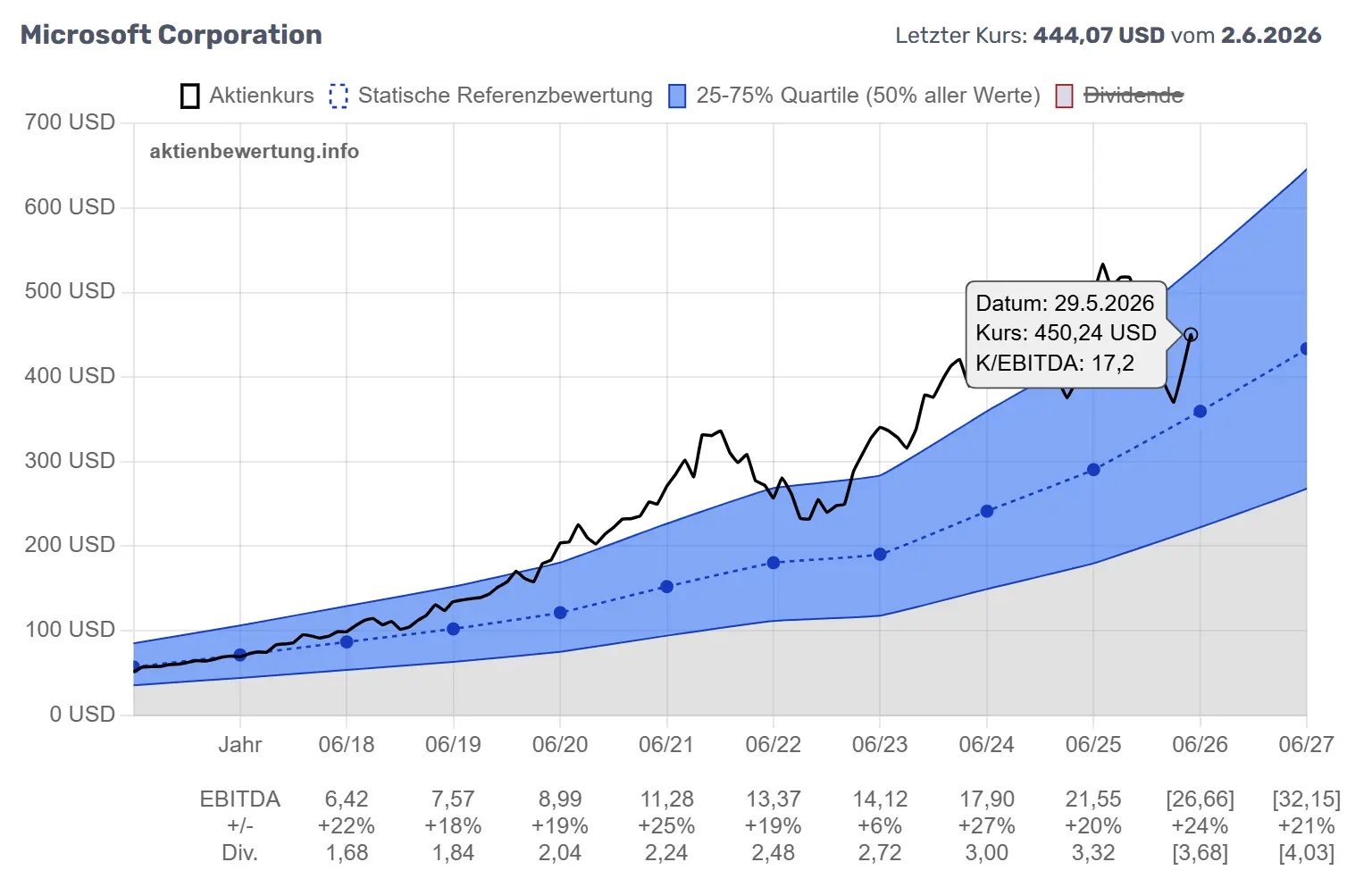The image size is (1372, 887).
Task: Click the Div. row header
Action: [240, 853]
